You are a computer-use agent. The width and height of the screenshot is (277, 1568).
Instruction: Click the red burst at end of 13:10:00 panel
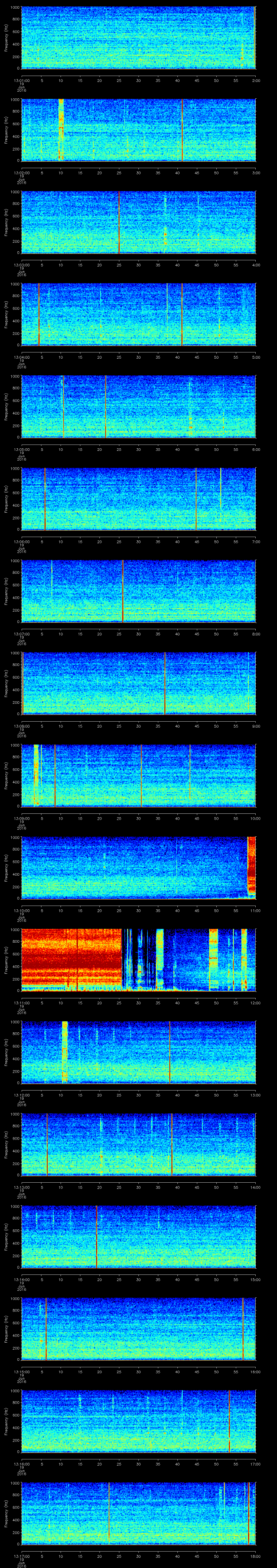point(251,866)
